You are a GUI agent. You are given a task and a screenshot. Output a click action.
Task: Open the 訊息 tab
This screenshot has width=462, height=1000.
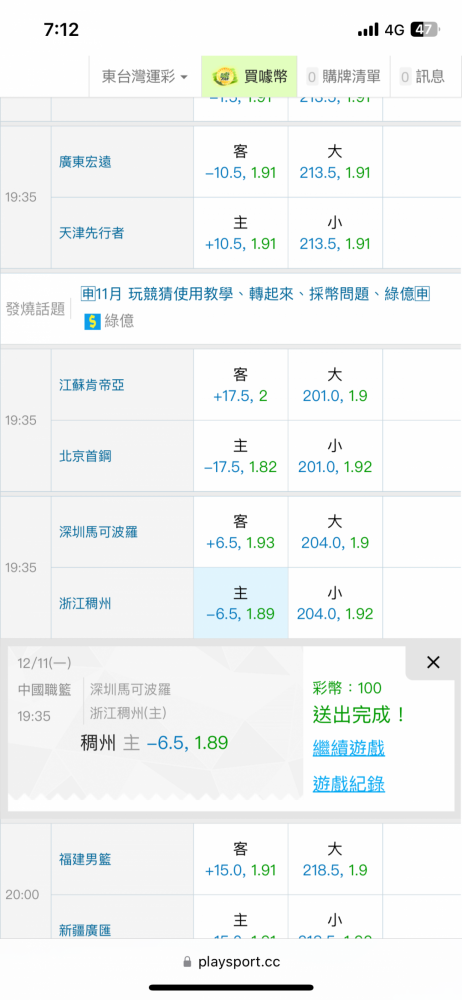click(x=422, y=77)
